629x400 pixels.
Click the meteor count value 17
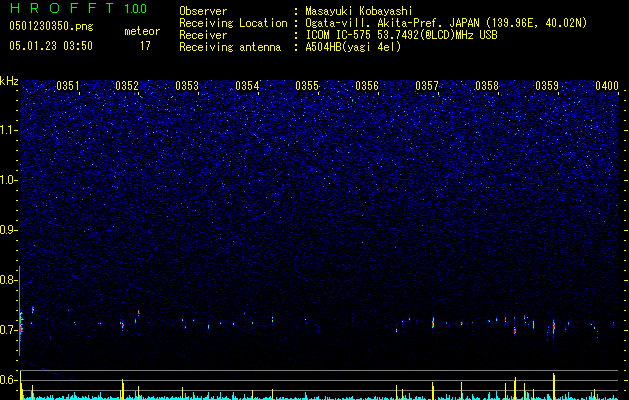tap(145, 46)
